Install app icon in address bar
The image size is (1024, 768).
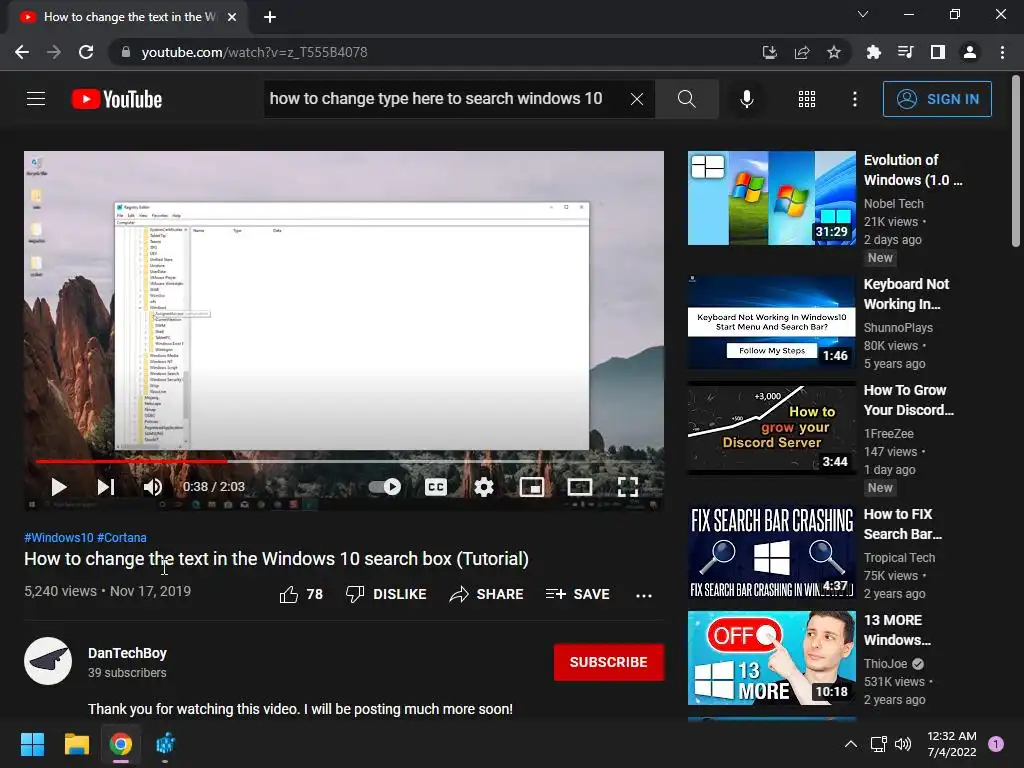pos(770,52)
